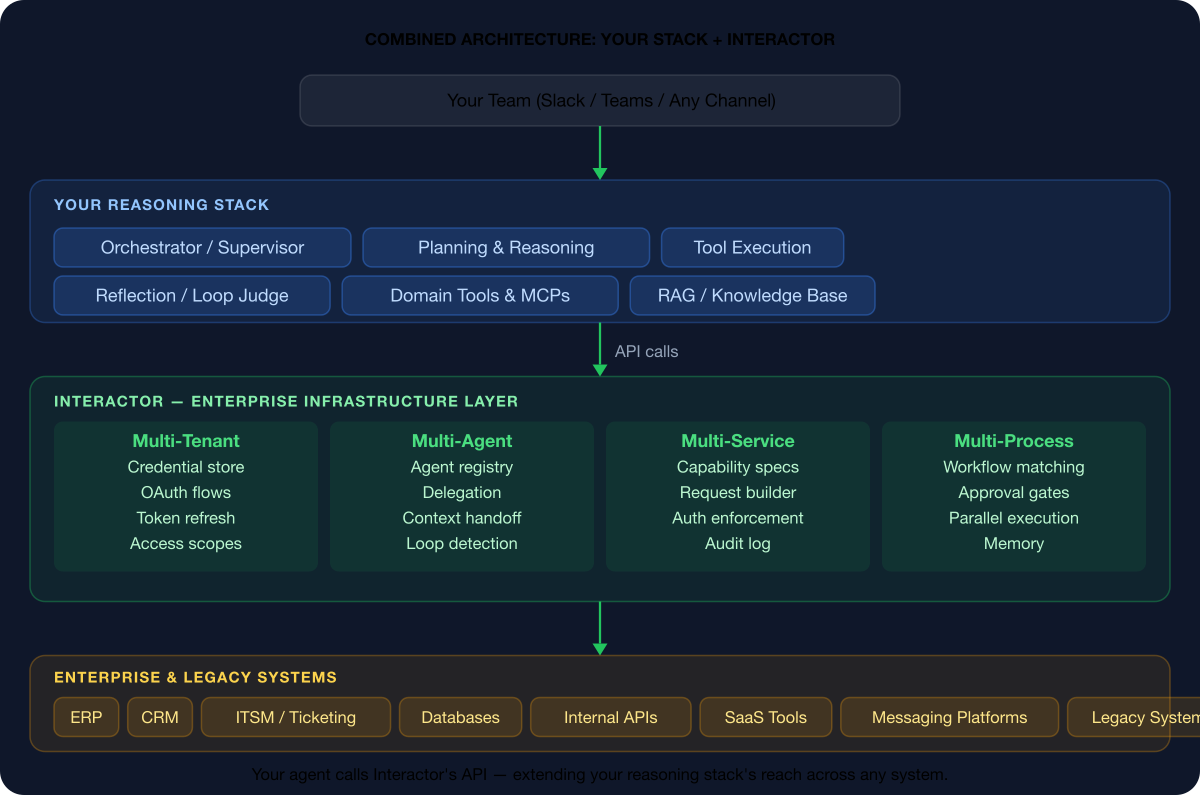Viewport: 1200px width, 795px height.
Task: Click the Audit log entry
Action: point(738,543)
